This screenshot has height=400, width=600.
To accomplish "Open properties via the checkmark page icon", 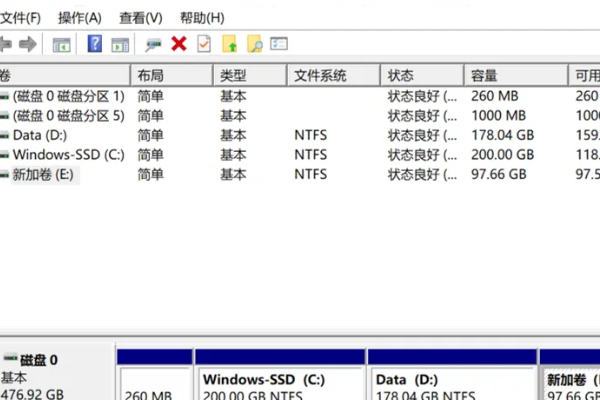I will pos(204,44).
